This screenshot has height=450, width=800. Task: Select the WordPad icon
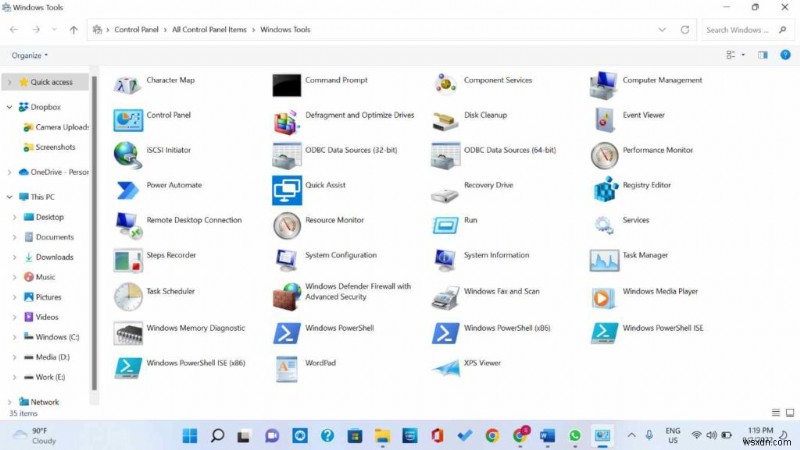[x=286, y=368]
